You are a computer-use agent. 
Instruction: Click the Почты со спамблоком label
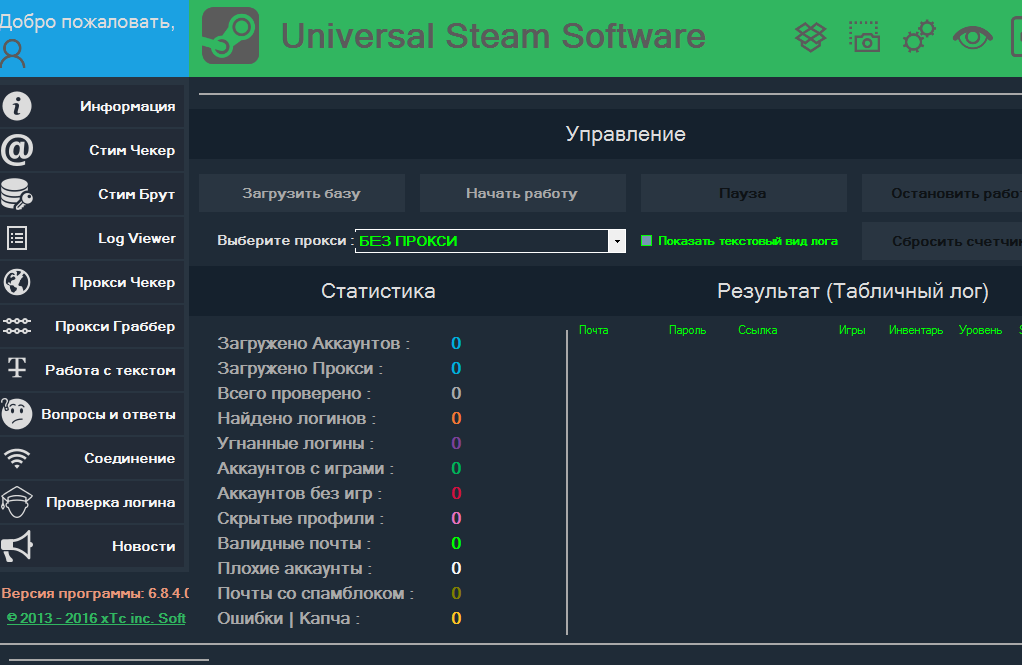tap(315, 593)
